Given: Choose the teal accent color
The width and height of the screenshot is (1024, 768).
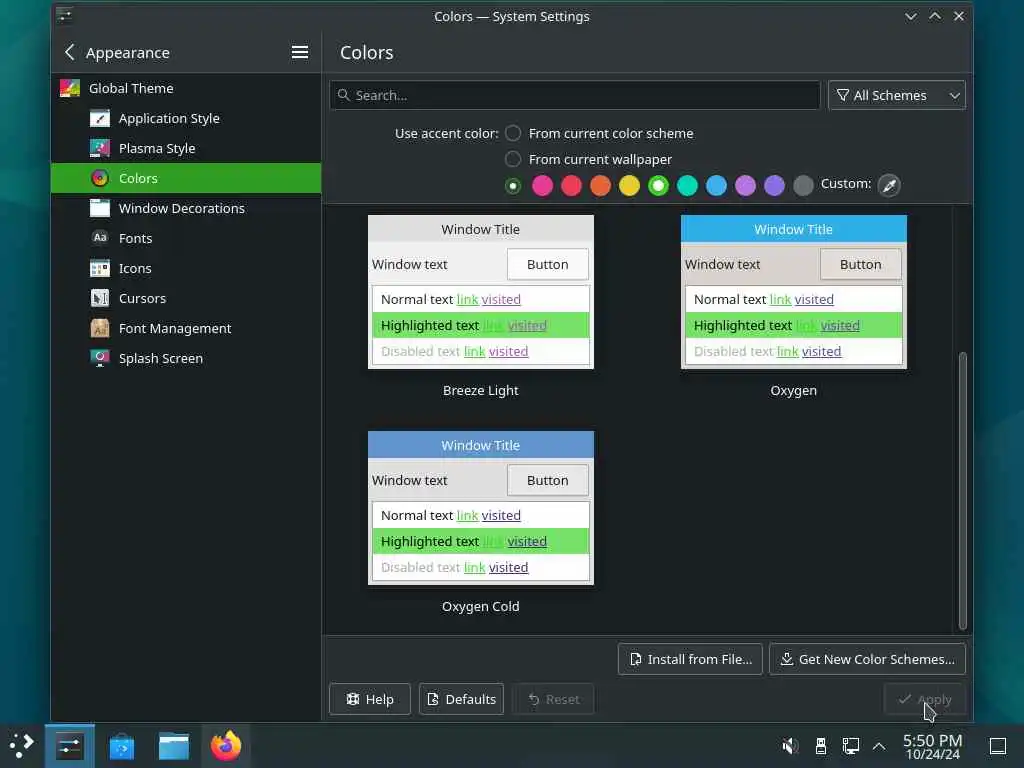Looking at the screenshot, I should (688, 185).
